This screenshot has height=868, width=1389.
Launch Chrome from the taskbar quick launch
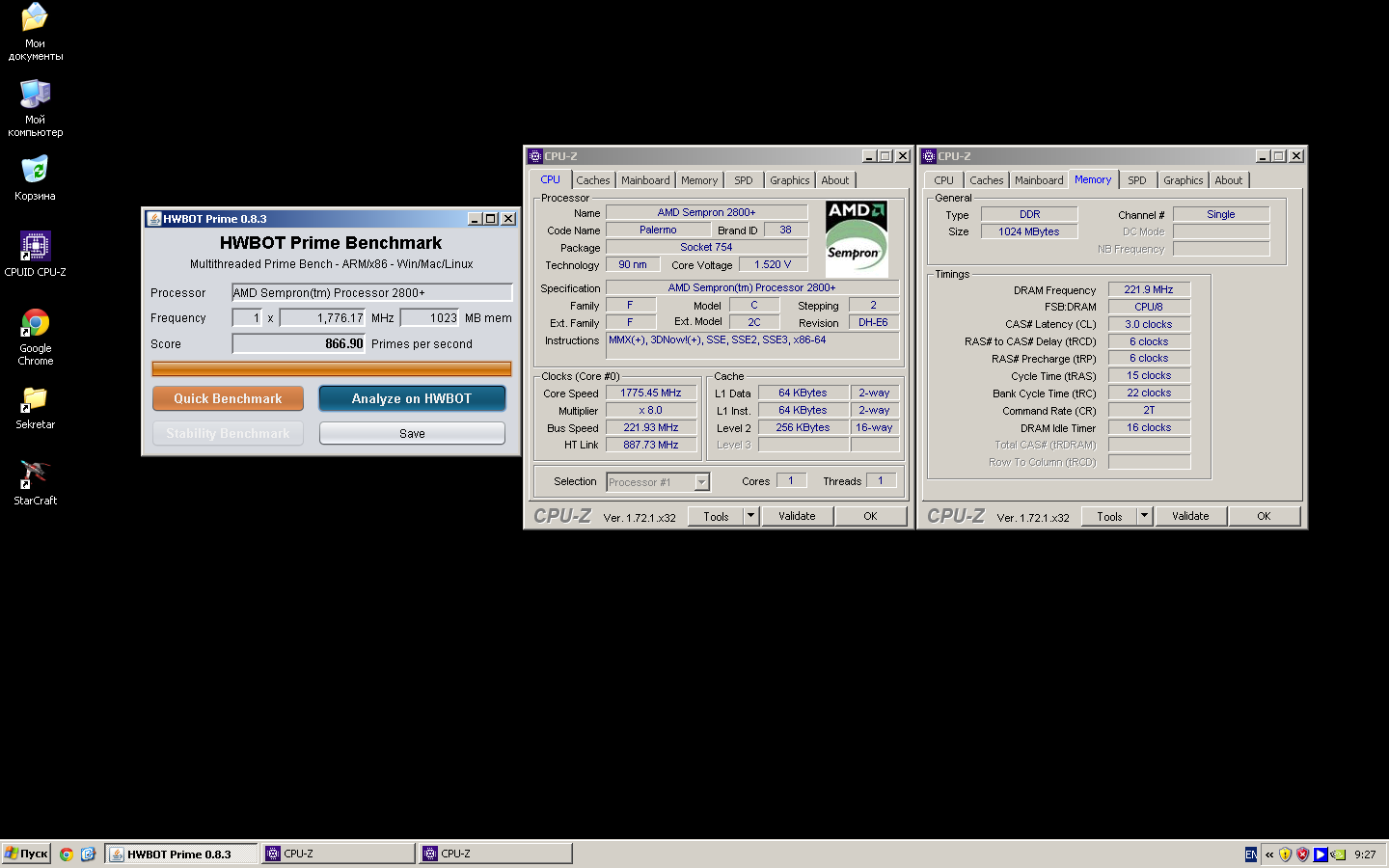click(67, 854)
